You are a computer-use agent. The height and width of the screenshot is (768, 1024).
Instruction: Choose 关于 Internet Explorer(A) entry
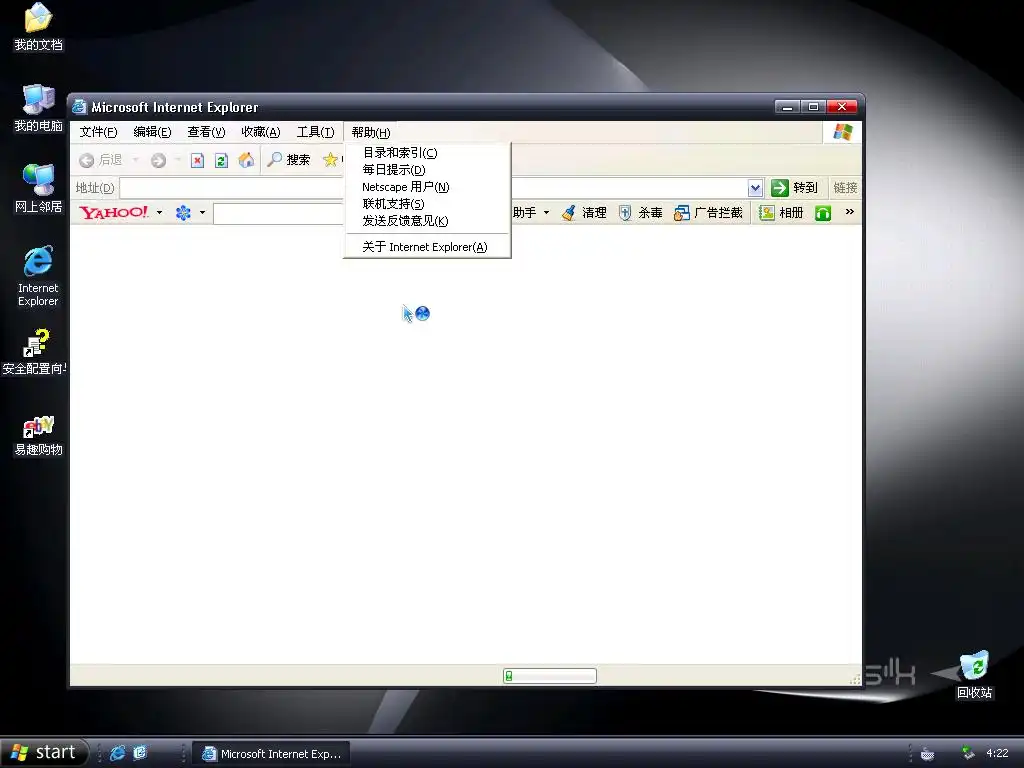click(427, 247)
